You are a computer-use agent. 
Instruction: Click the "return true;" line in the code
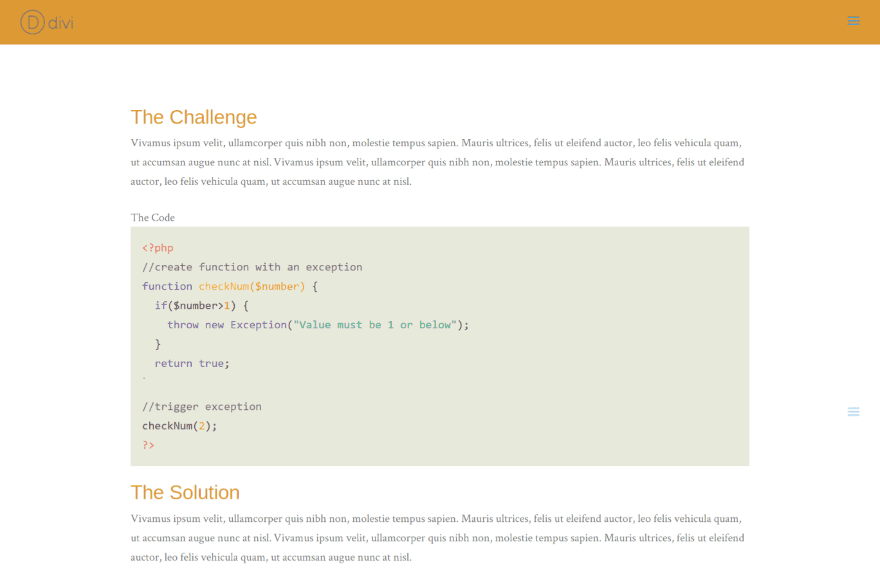pyautogui.click(x=192, y=363)
